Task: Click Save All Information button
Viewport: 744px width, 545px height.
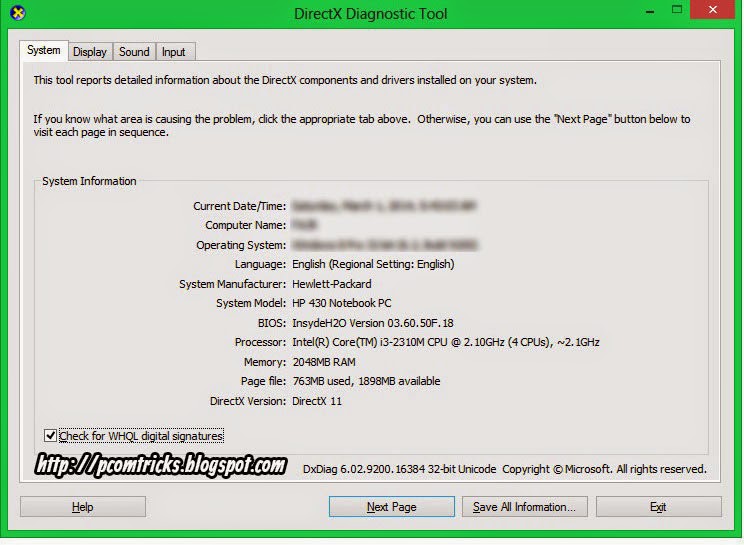Action: [524, 507]
